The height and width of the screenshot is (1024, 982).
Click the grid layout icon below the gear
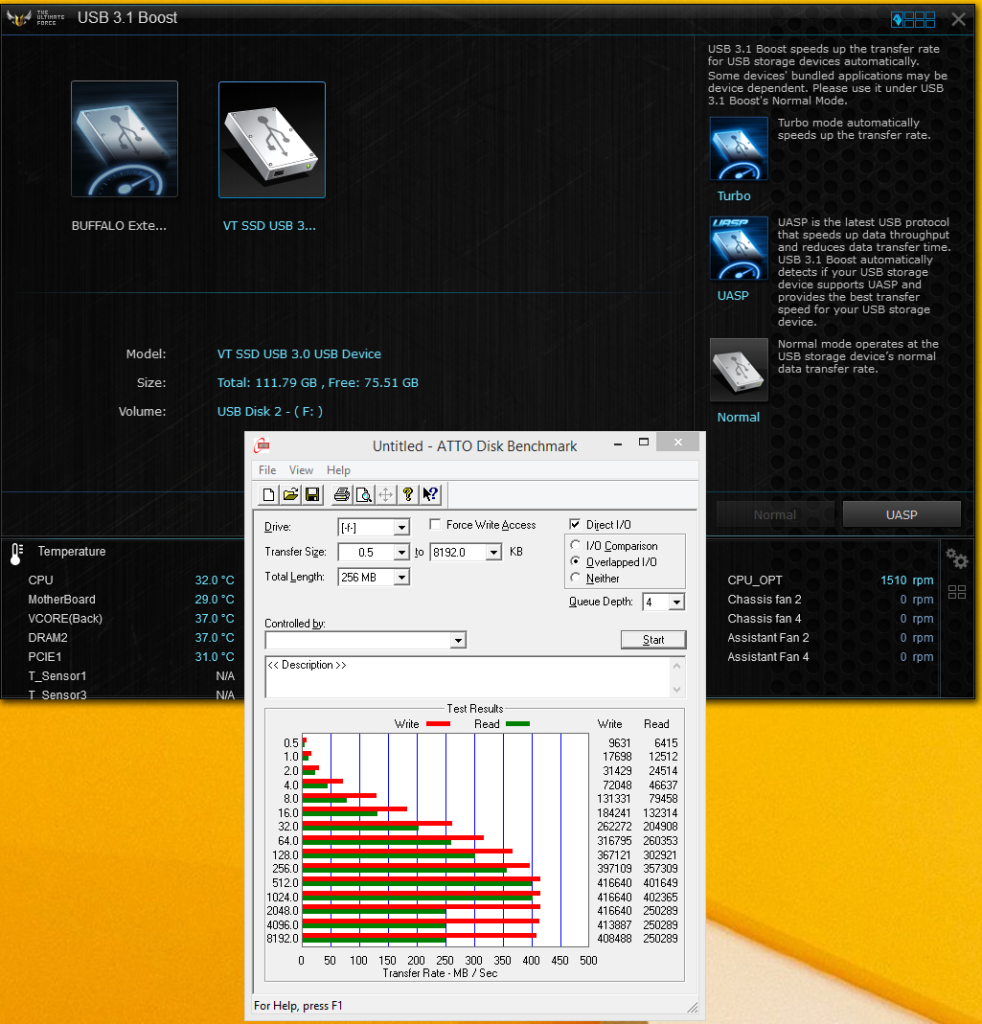coord(957,592)
